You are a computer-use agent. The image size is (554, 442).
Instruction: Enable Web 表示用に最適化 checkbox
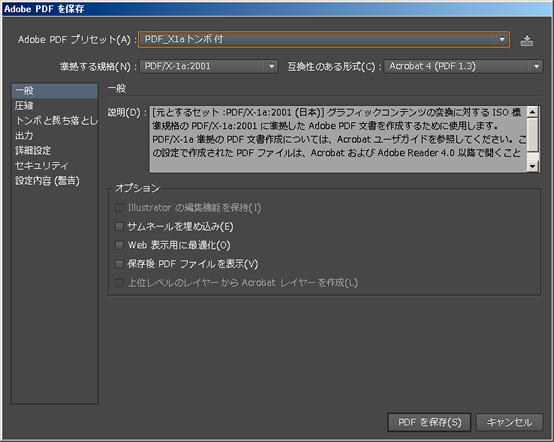(119, 245)
